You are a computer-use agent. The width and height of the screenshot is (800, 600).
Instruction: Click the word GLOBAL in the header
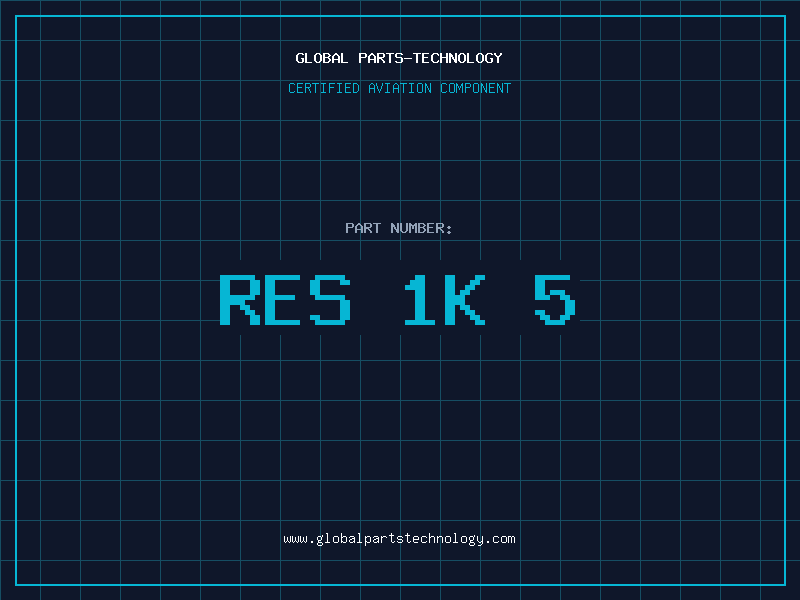tap(322, 58)
